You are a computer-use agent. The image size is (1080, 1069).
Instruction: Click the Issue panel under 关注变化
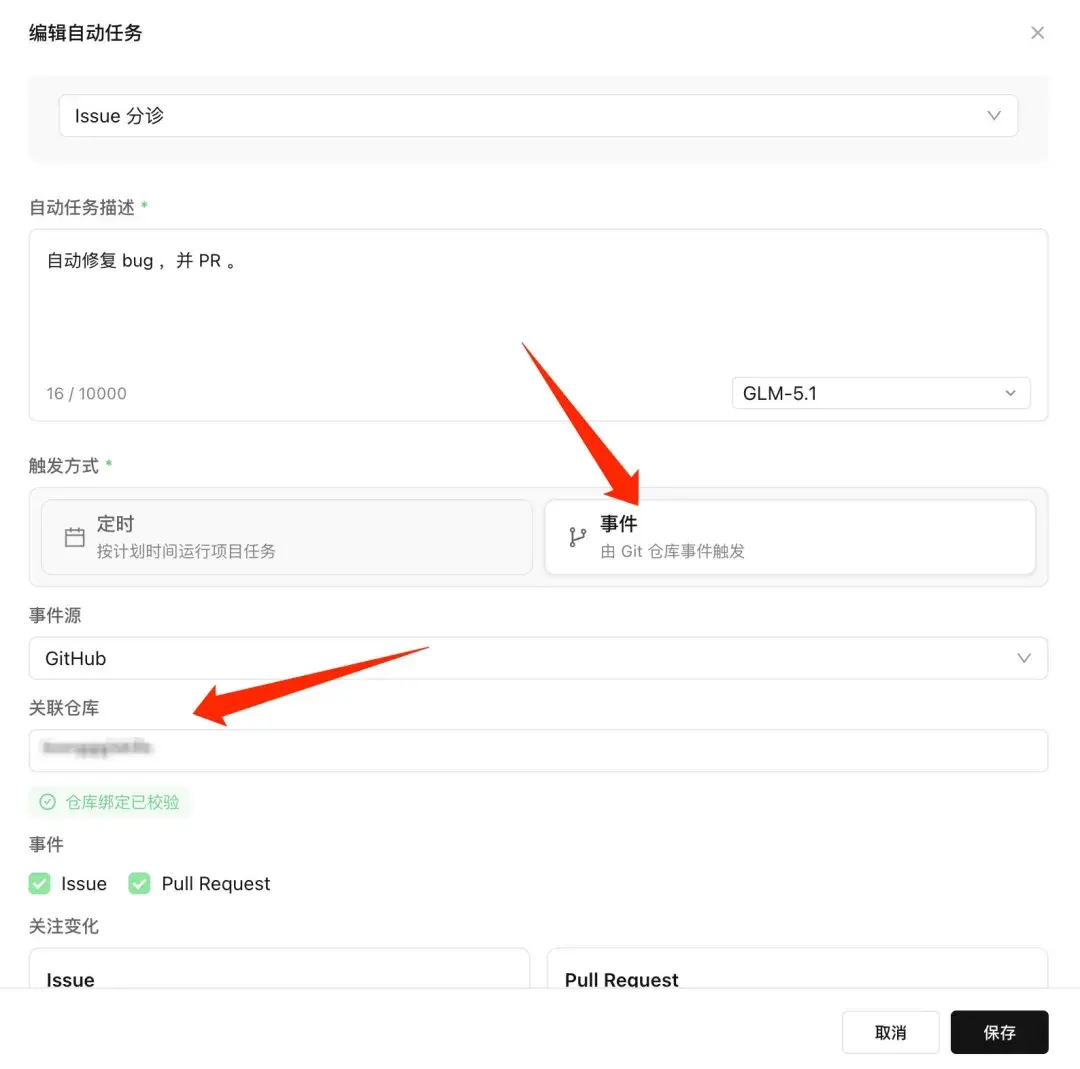click(279, 968)
